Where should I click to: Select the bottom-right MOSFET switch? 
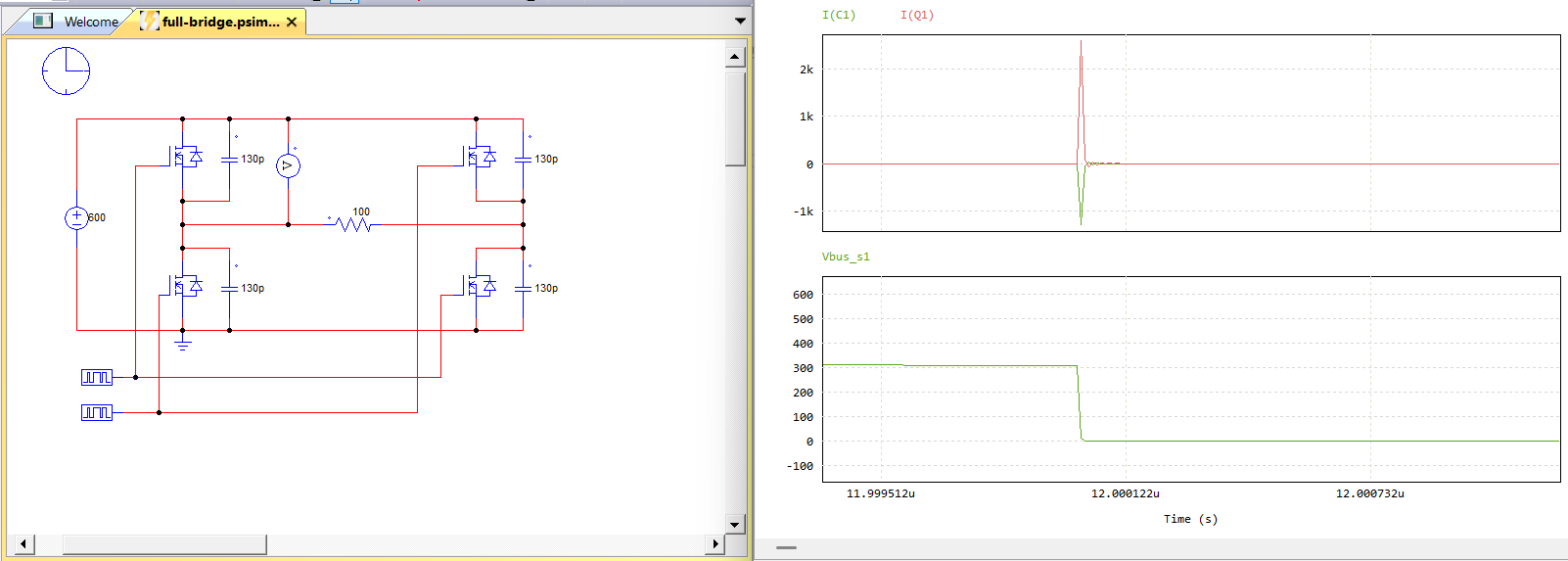tap(479, 286)
